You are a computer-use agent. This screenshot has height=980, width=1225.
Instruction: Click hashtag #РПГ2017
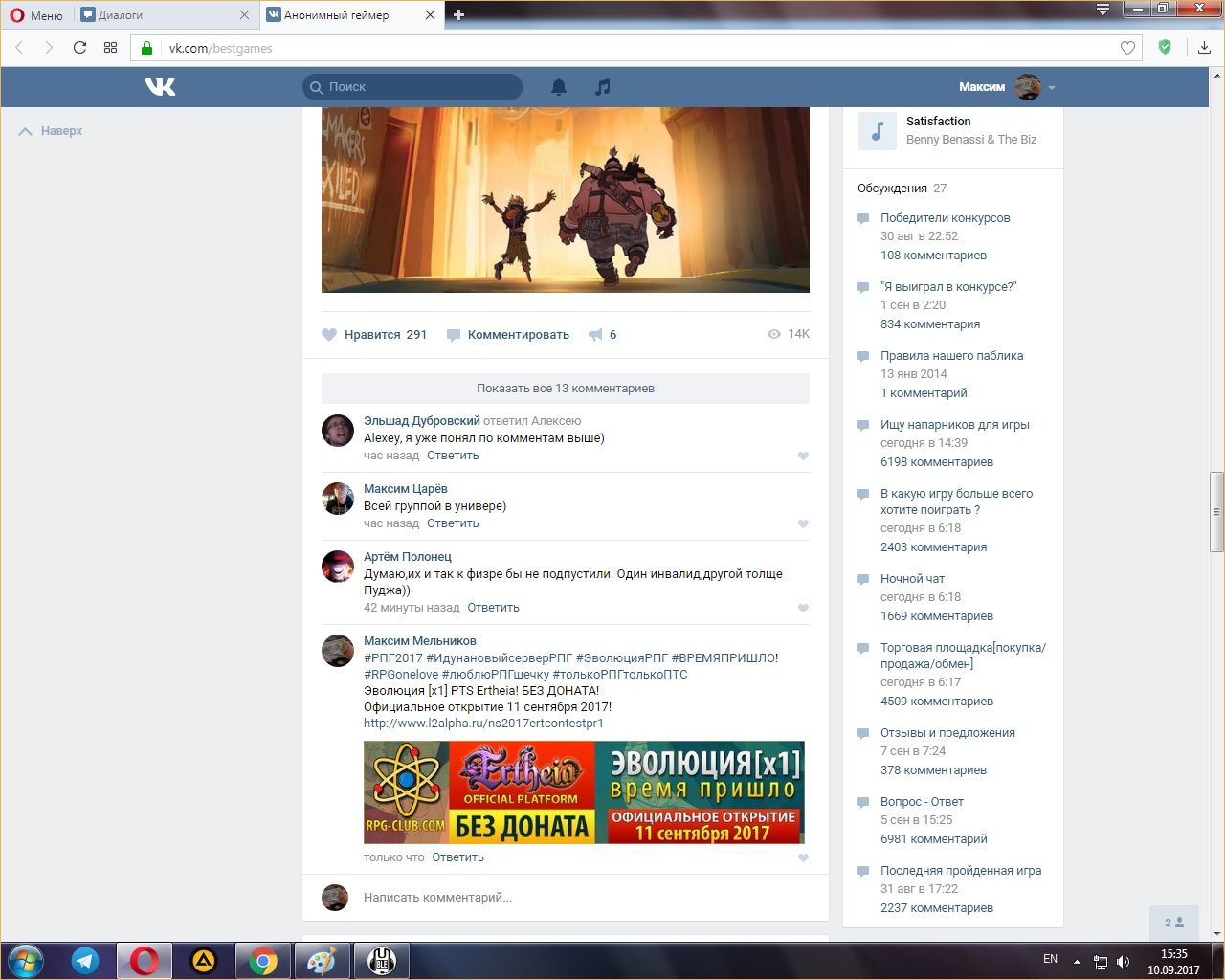pyautogui.click(x=392, y=658)
